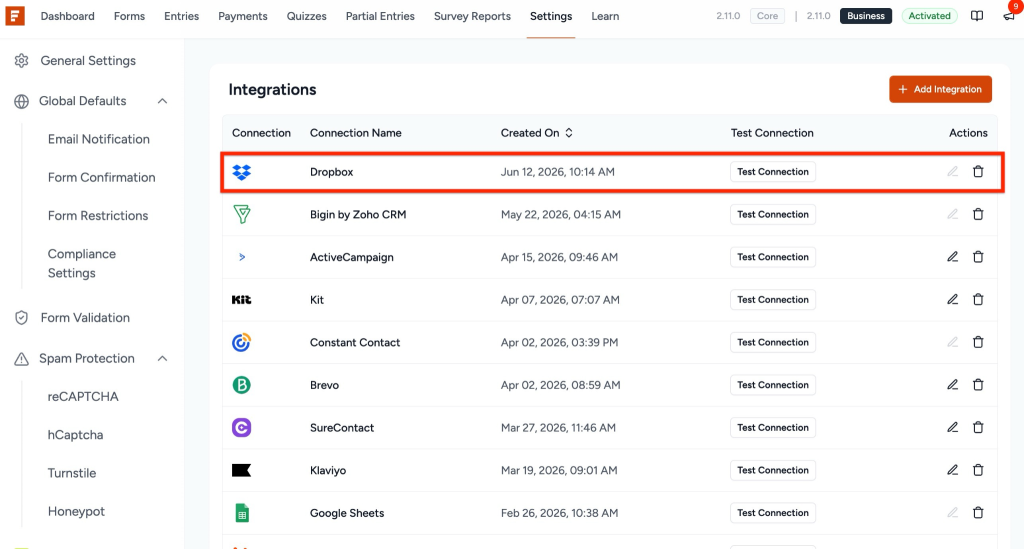Click the Klaviyo flag logo icon
Viewport: 1024px width, 549px height.
click(x=242, y=470)
